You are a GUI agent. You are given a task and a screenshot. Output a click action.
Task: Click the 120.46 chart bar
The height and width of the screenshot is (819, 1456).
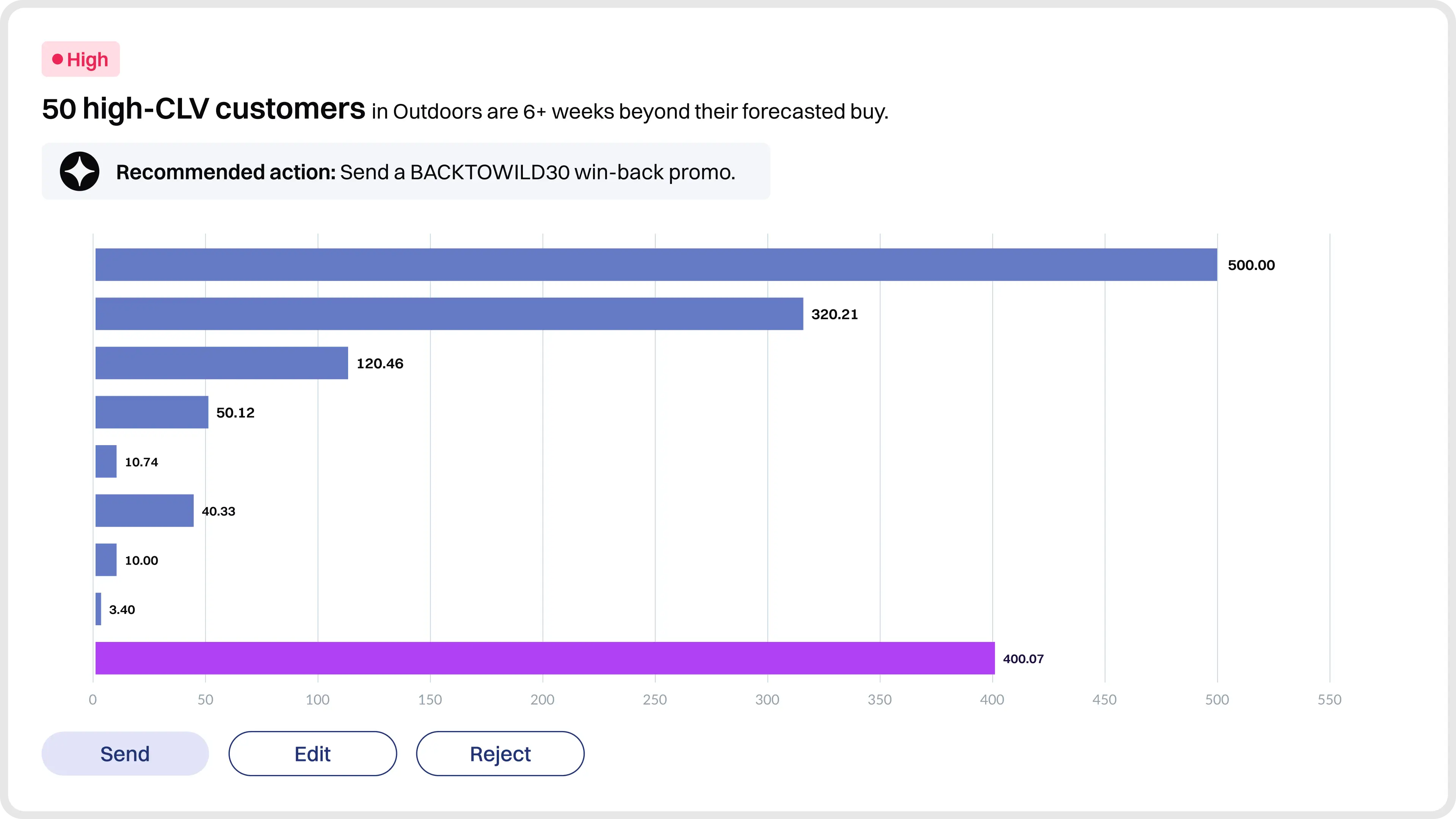click(221, 363)
